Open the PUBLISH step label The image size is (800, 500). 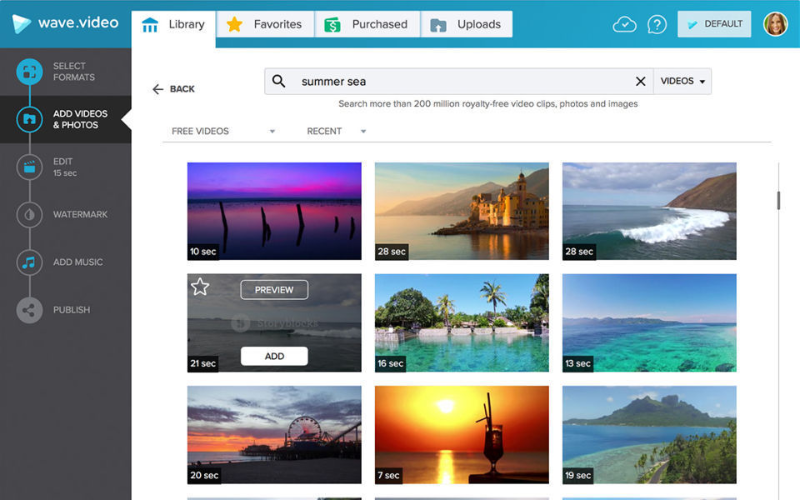(x=71, y=310)
